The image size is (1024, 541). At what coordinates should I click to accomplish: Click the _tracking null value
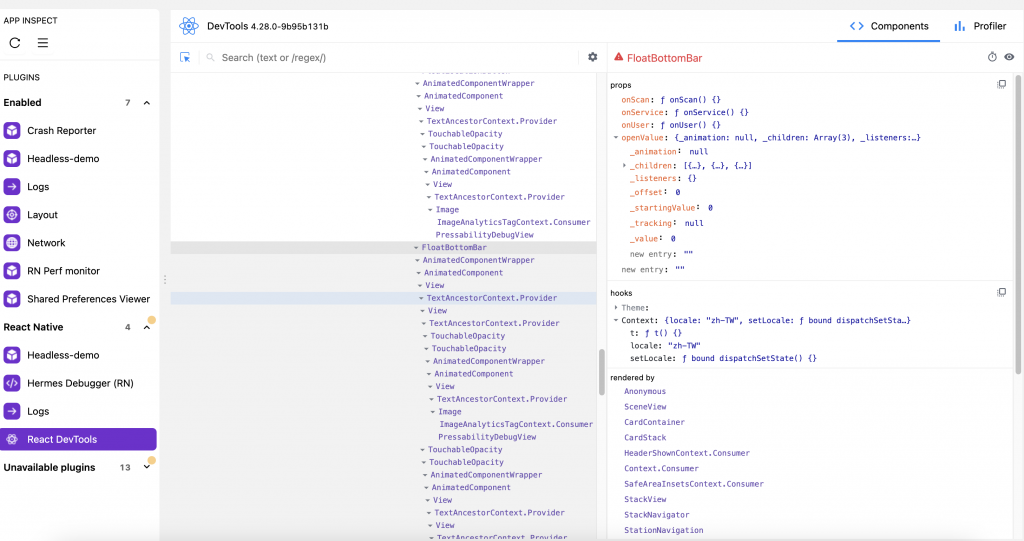tap(694, 223)
